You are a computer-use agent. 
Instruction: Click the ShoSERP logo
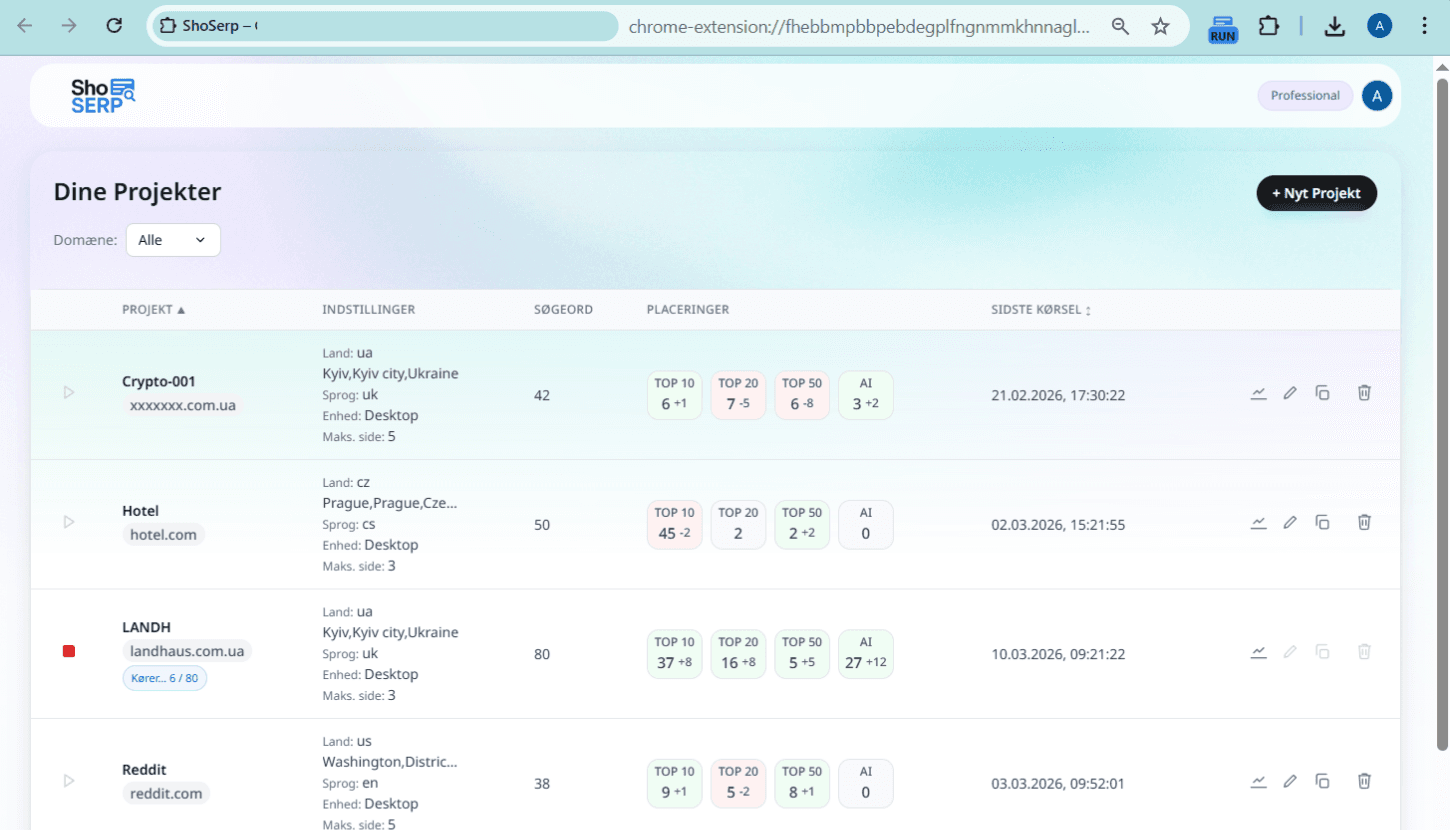click(x=103, y=96)
